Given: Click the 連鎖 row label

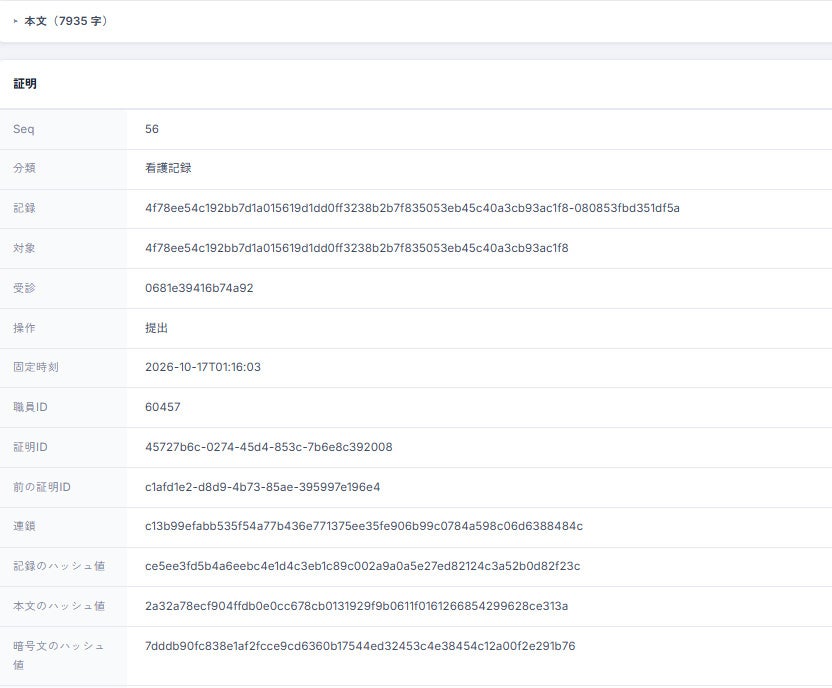Looking at the screenshot, I should (24, 526).
